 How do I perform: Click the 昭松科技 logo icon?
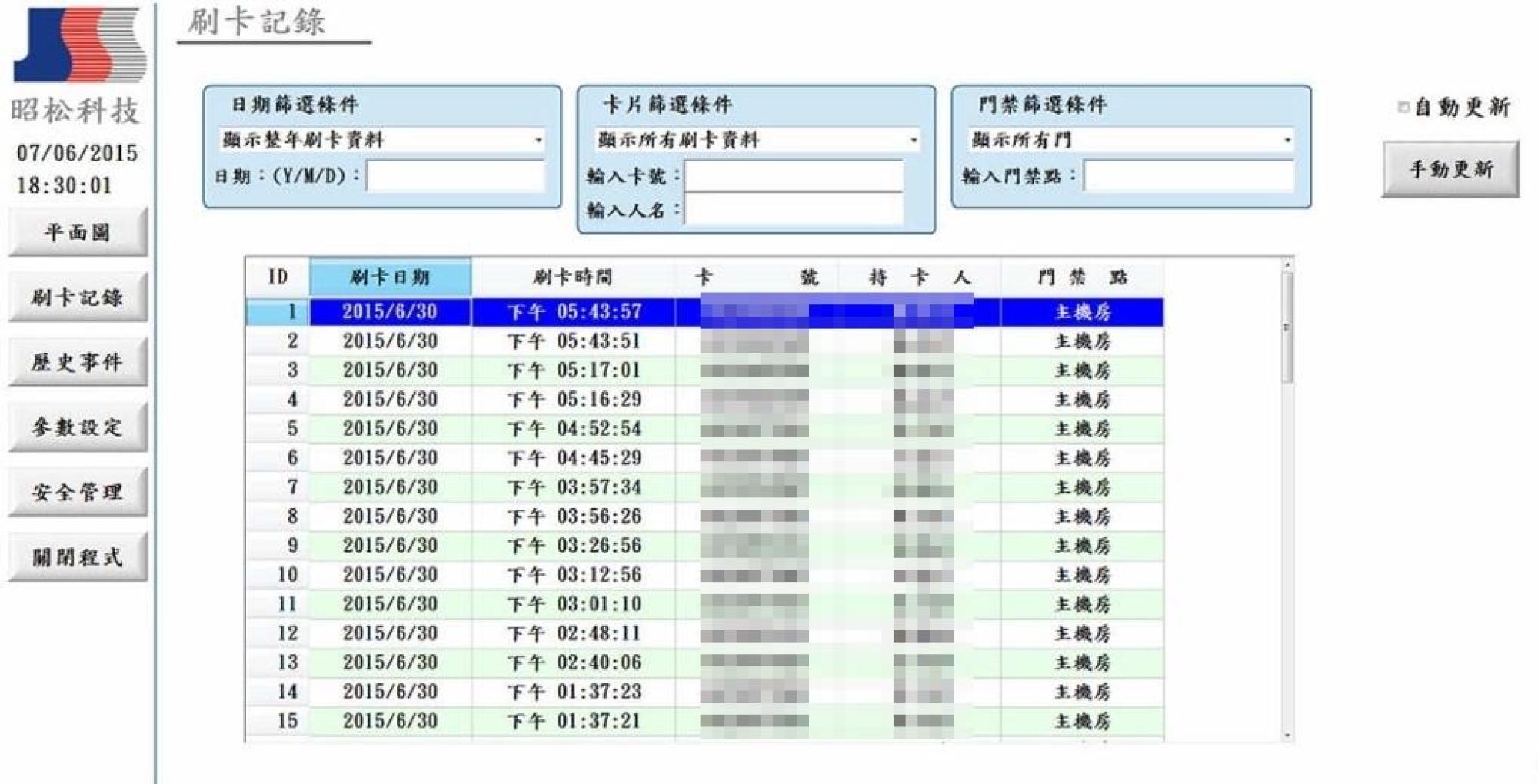point(80,45)
